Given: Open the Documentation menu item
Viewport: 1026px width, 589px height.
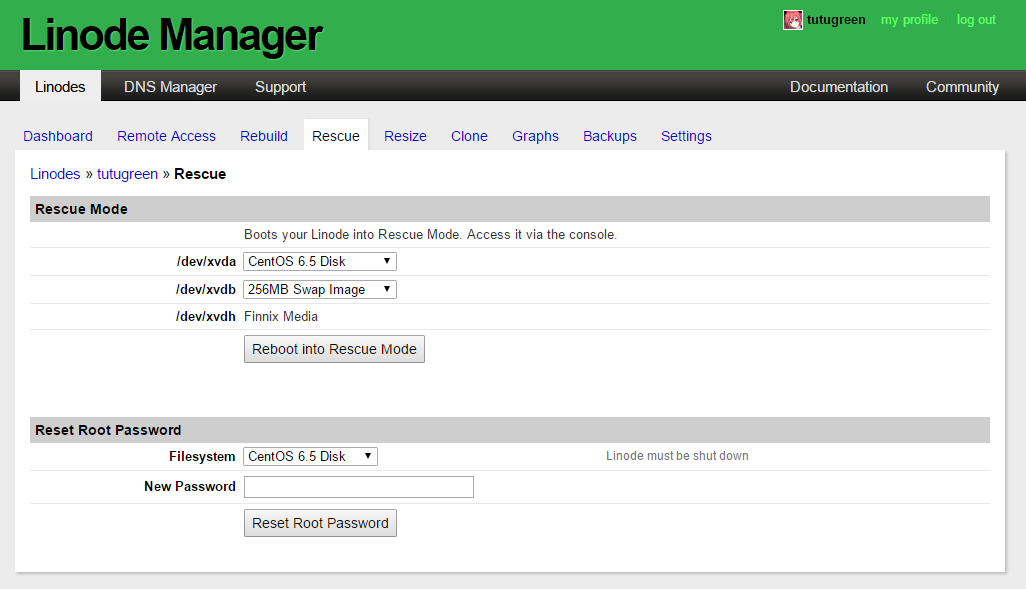Looking at the screenshot, I should click(839, 86).
